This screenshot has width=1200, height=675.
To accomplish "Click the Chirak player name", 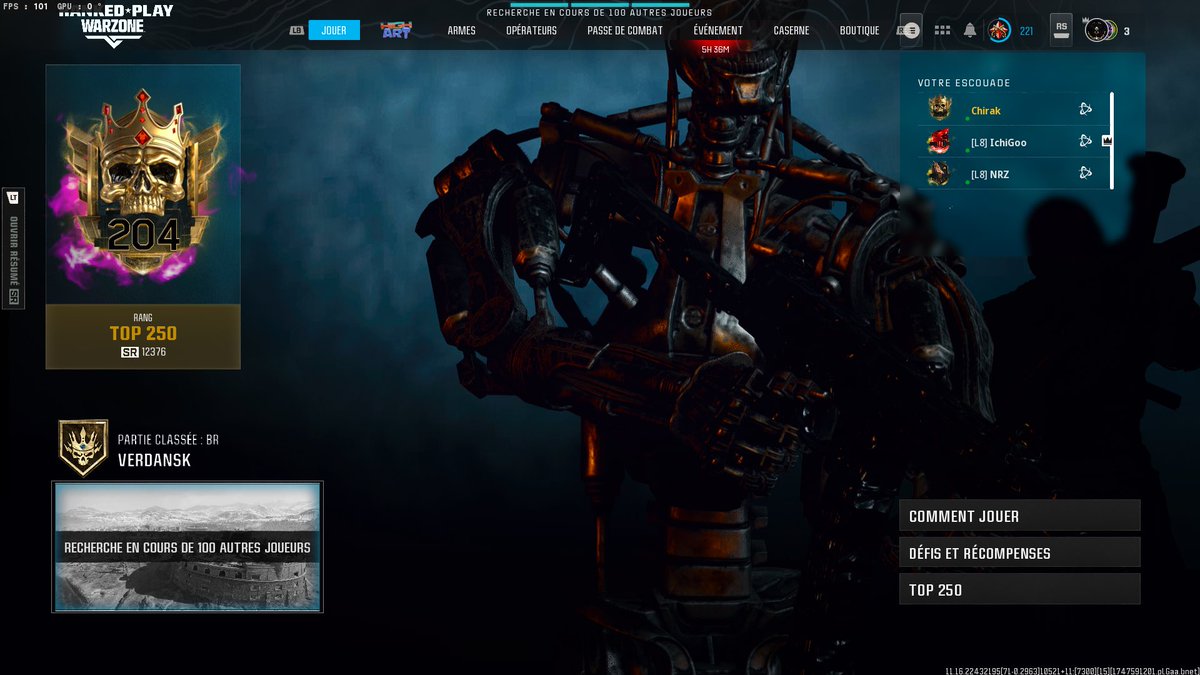I will coord(985,110).
